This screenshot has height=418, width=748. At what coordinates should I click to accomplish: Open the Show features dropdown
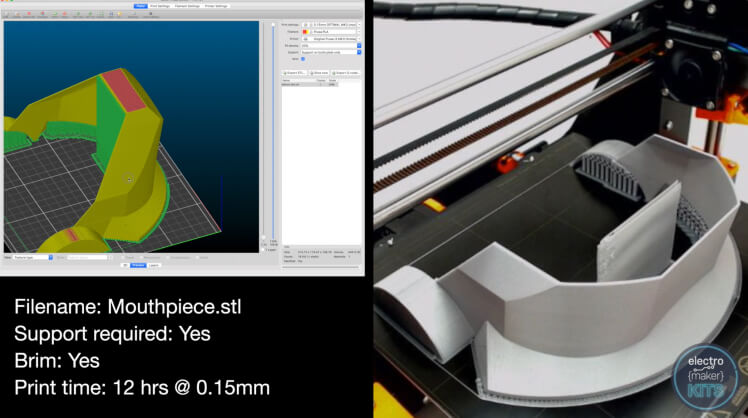91,258
